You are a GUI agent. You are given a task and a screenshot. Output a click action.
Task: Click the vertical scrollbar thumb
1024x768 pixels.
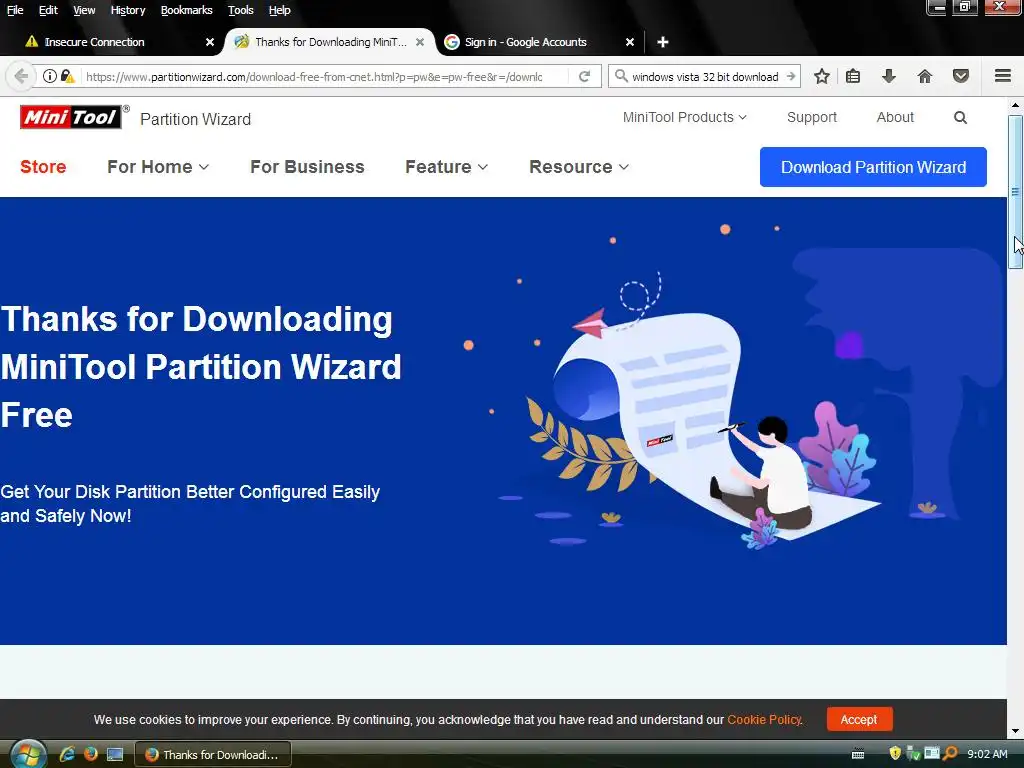click(x=1015, y=191)
